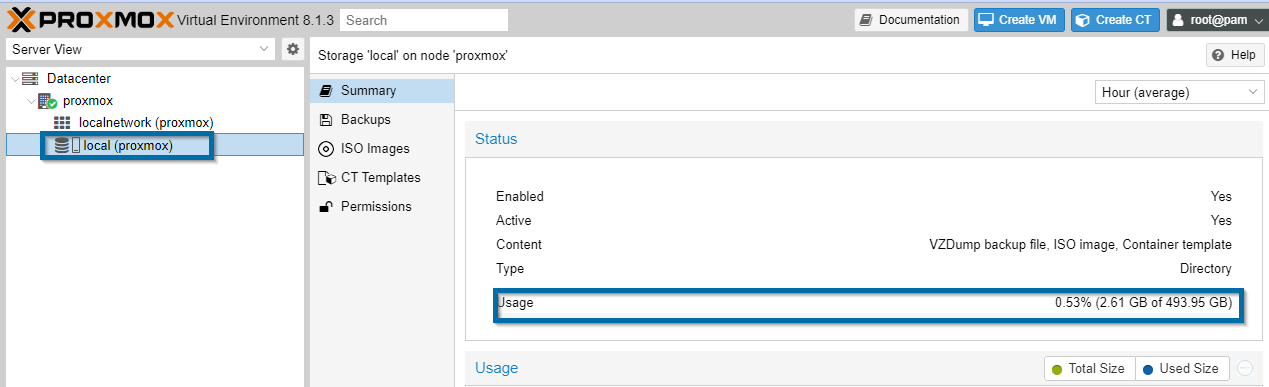Click the Enabled Yes value
The height and width of the screenshot is (387, 1269).
pos(1221,196)
